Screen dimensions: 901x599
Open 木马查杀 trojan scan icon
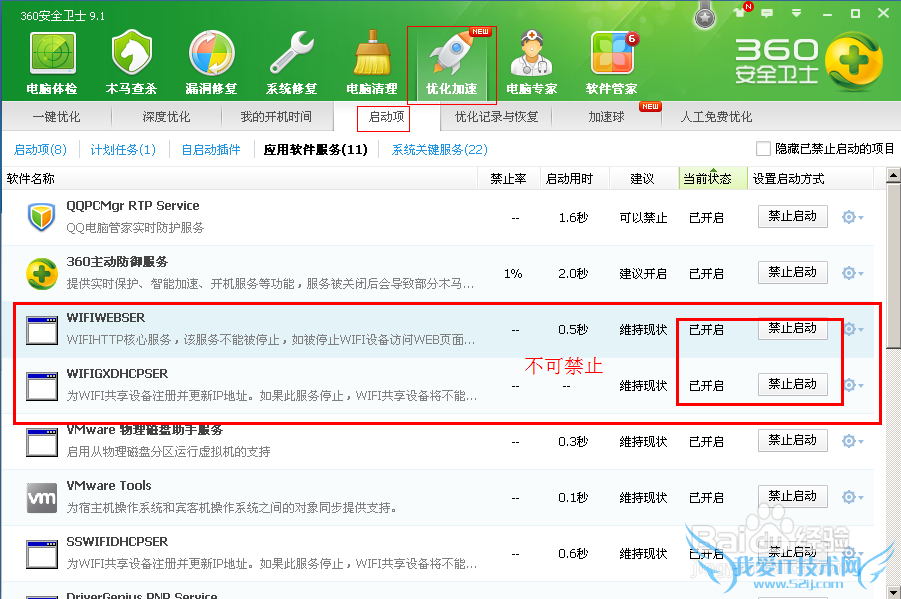[132, 62]
